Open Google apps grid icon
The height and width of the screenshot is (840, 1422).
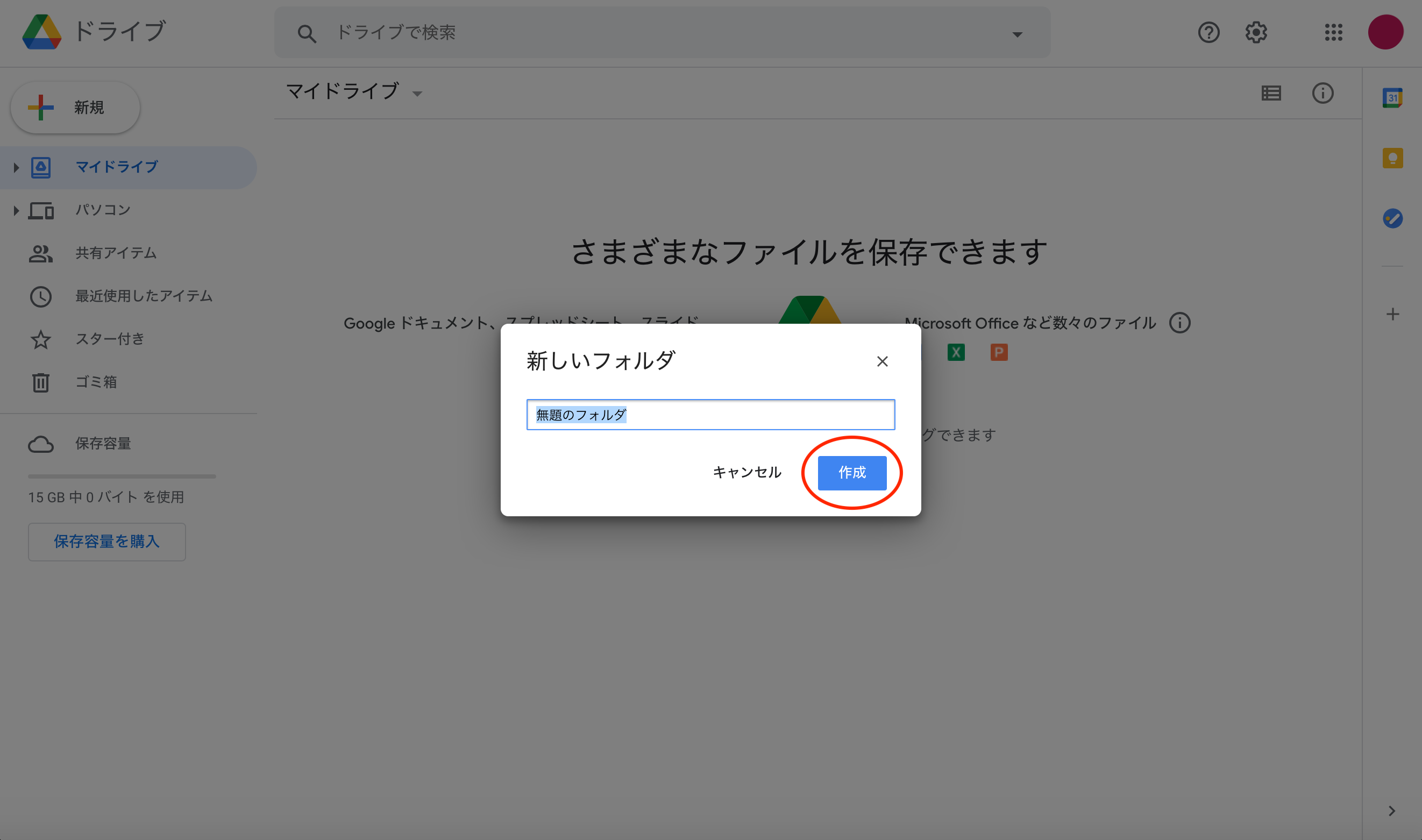(1334, 32)
